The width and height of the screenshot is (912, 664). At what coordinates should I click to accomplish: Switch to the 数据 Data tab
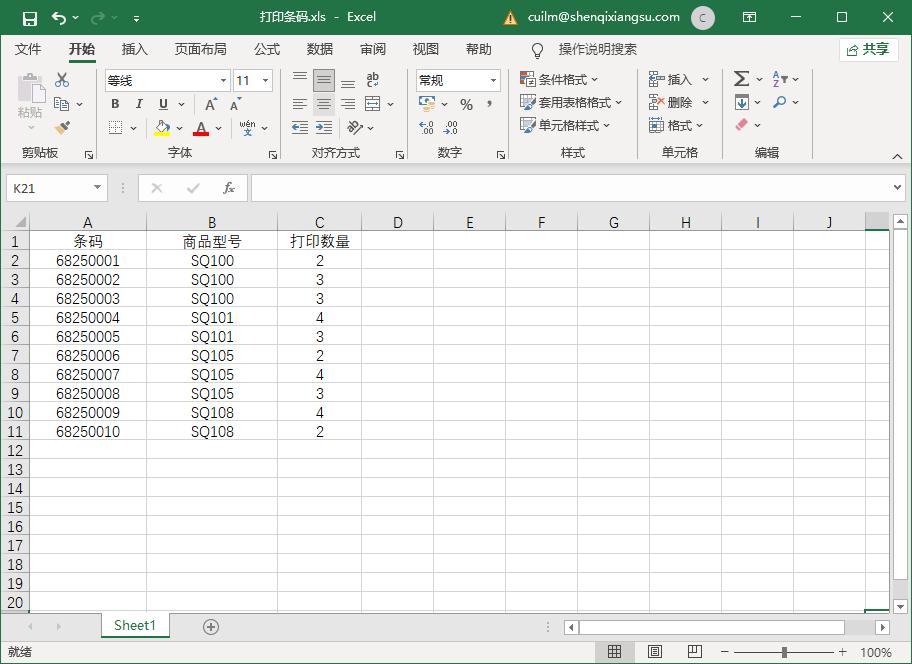pyautogui.click(x=320, y=49)
